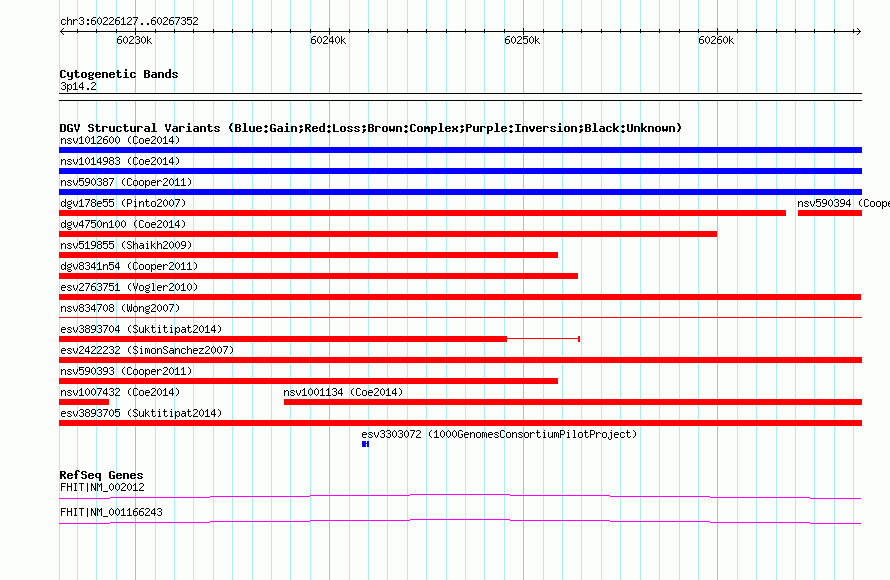Click the 60250k ruler label
890x580 pixels.
(522, 40)
